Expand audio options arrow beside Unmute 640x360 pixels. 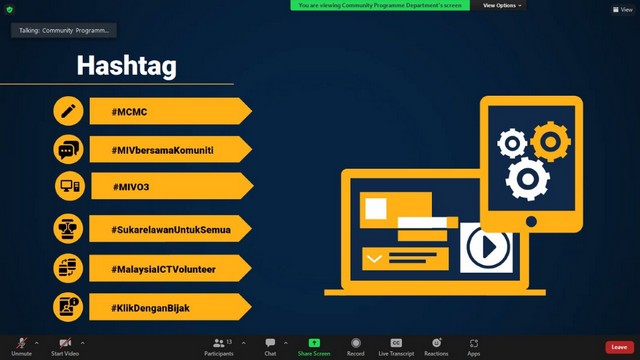pos(37,343)
